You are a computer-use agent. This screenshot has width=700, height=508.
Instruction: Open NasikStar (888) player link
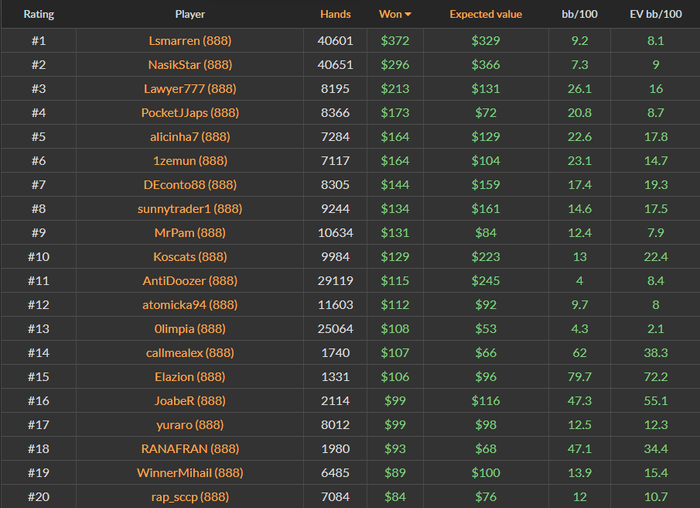pyautogui.click(x=190, y=65)
